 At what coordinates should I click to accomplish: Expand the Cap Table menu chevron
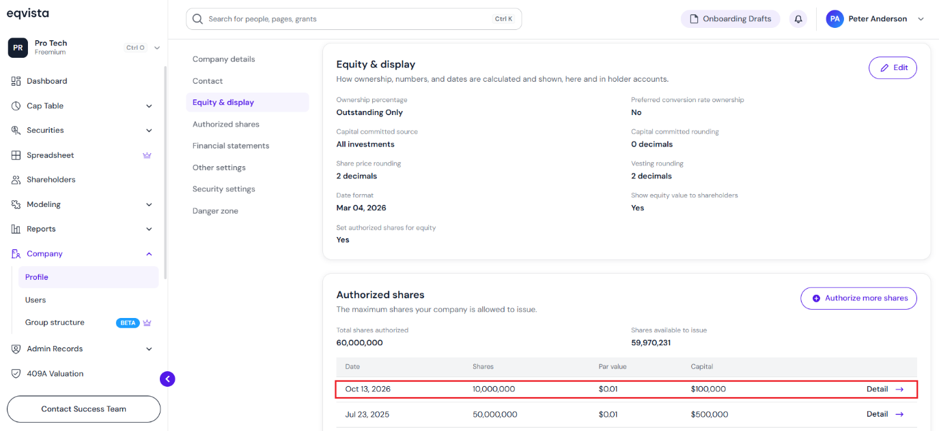point(149,106)
